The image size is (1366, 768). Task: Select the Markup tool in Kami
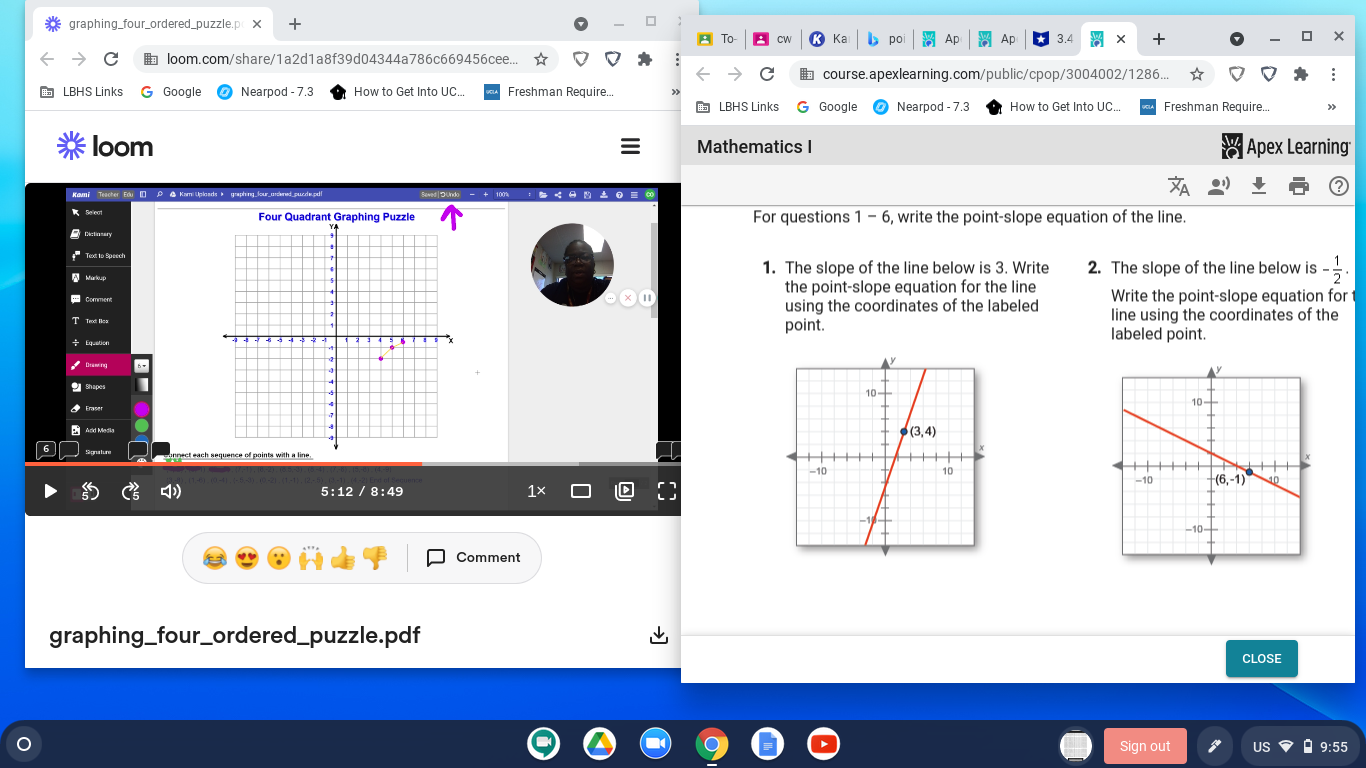click(97, 277)
